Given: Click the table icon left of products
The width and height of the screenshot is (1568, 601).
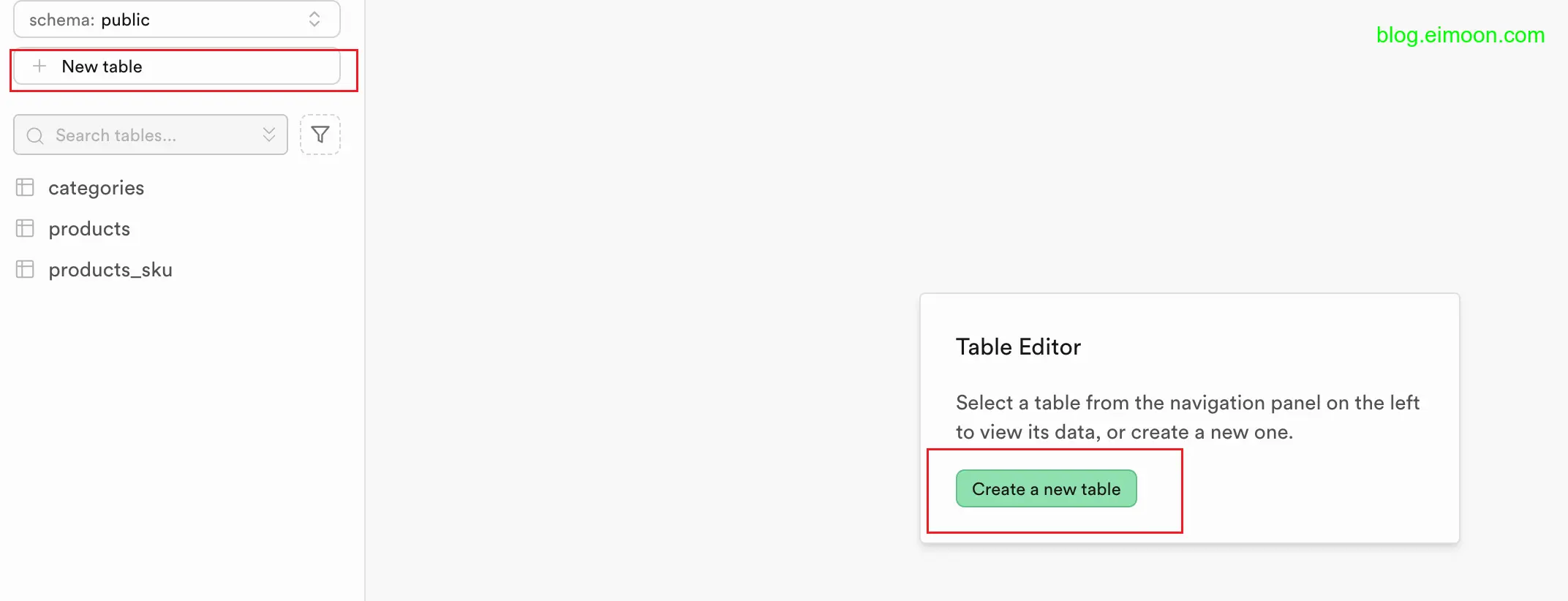Looking at the screenshot, I should (25, 229).
